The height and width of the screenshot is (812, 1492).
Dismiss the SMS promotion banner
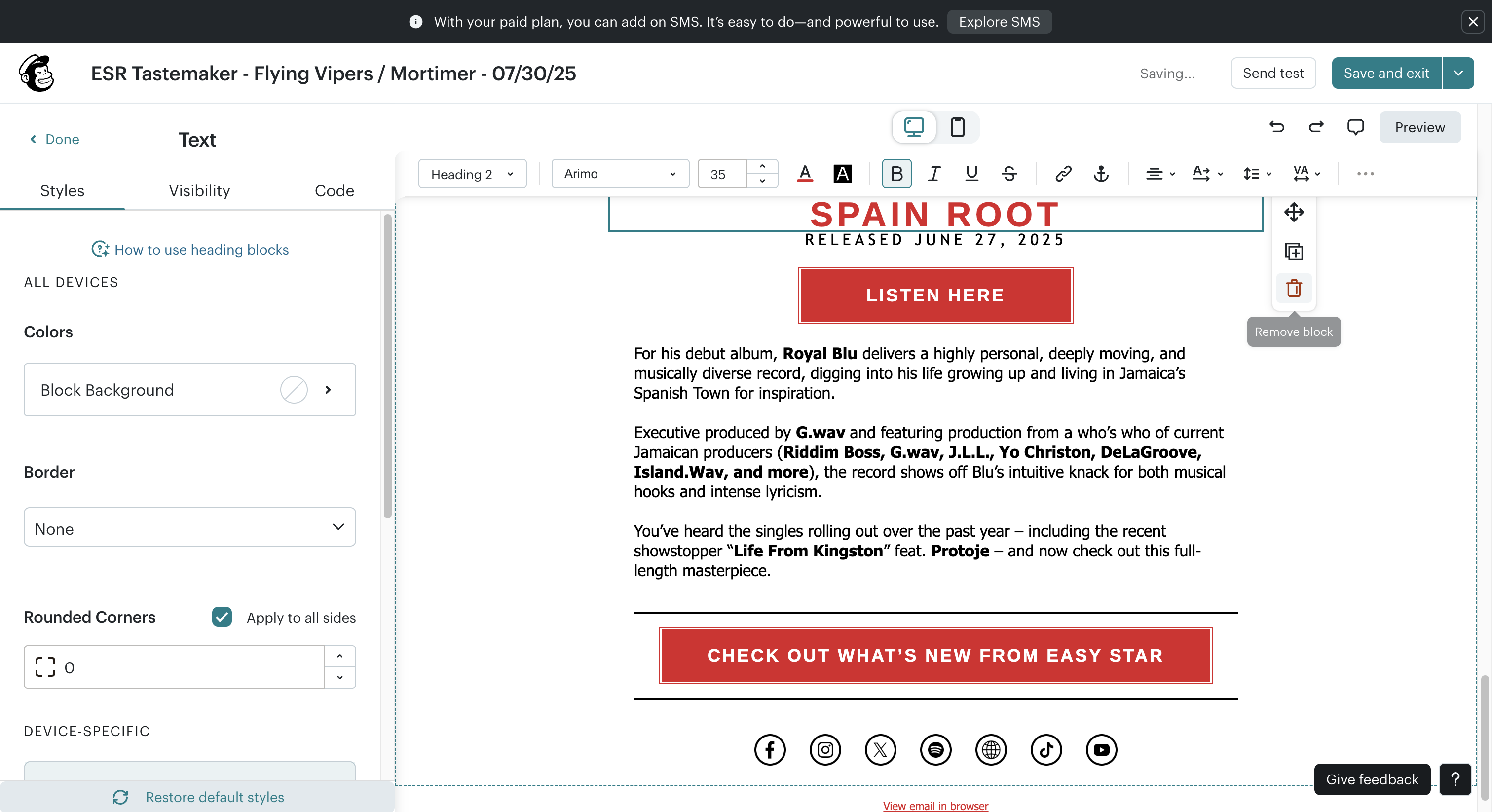pos(1473,22)
